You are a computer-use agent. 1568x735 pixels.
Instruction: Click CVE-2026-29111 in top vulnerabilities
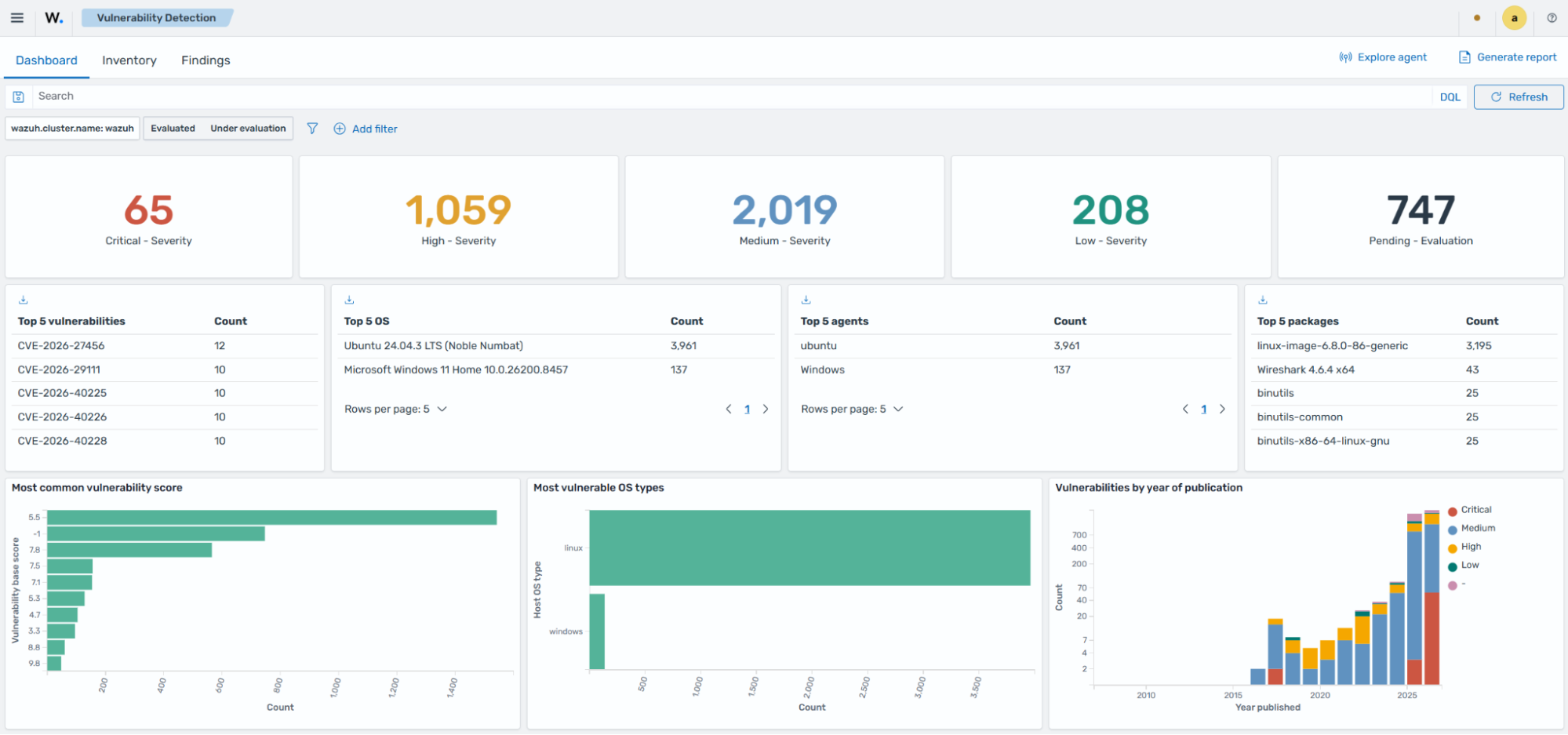tap(59, 369)
